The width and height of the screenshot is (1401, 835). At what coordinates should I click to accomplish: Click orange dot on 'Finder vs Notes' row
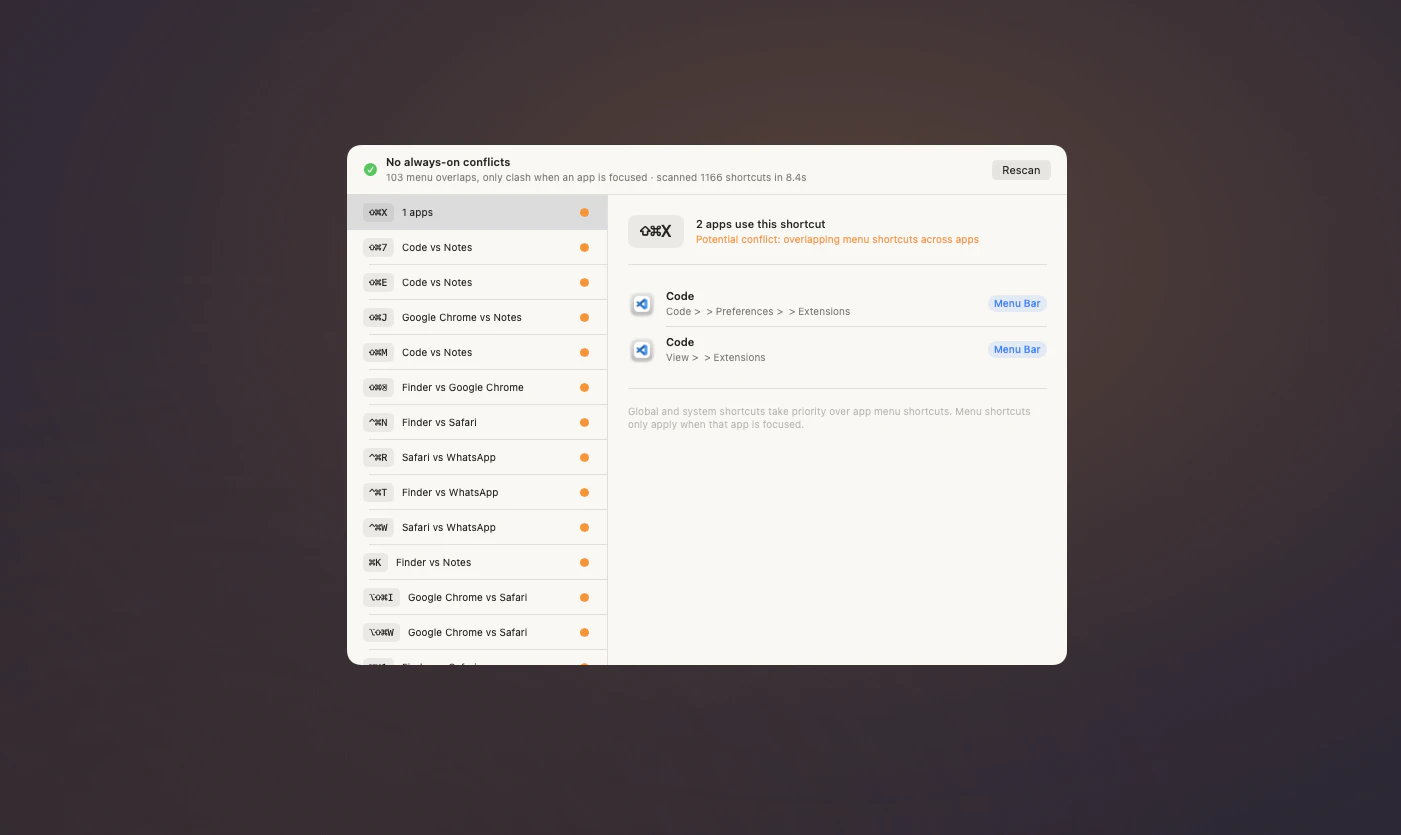pos(584,562)
